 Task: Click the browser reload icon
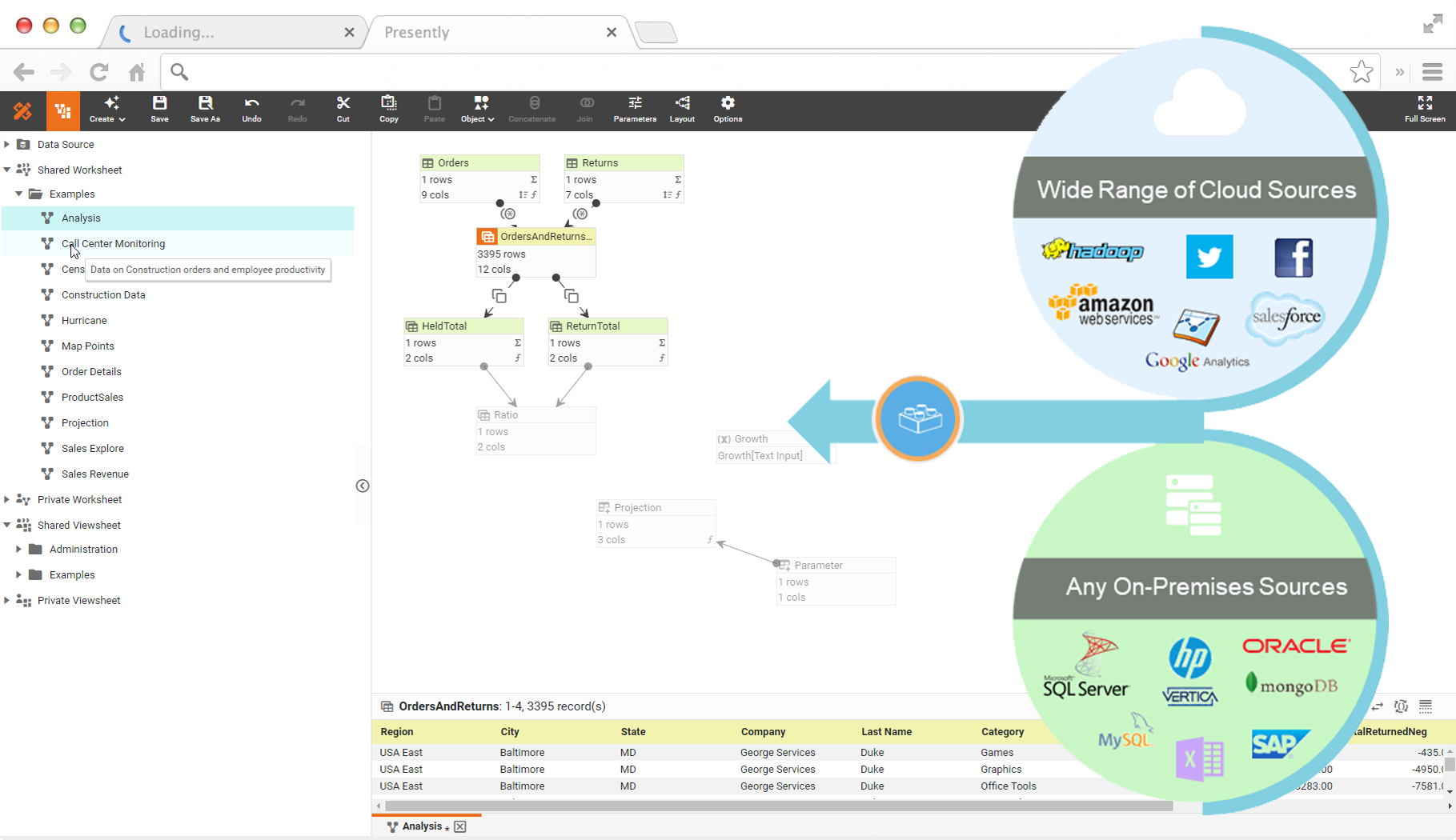(x=98, y=72)
